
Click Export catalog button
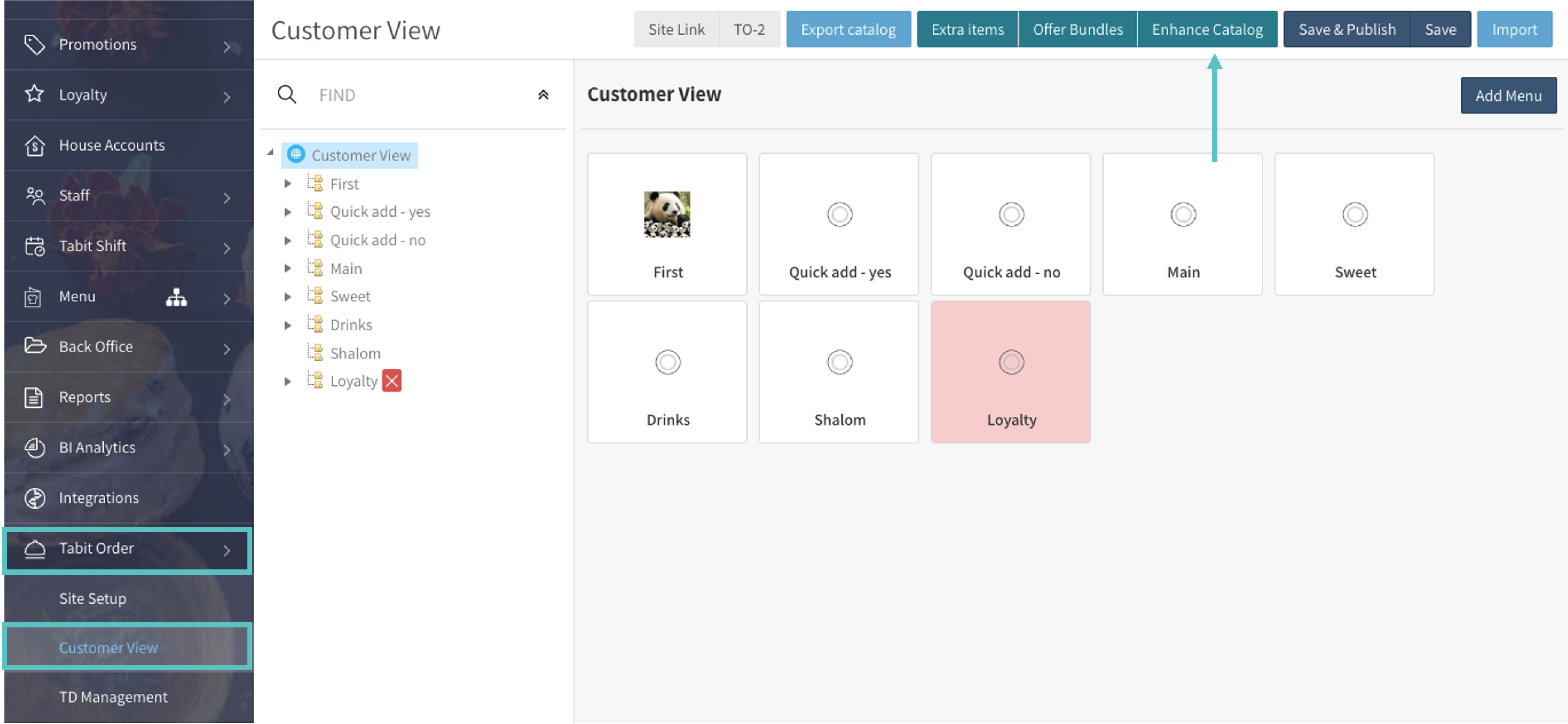pyautogui.click(x=848, y=29)
